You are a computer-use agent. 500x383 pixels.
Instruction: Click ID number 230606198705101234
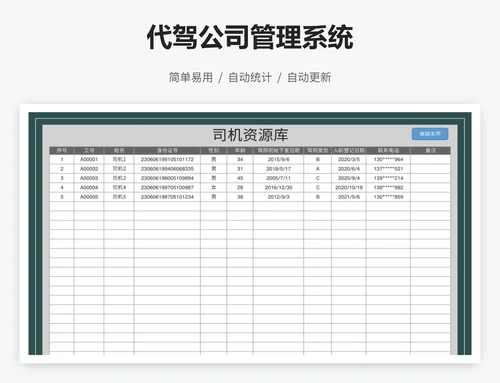[167, 197]
